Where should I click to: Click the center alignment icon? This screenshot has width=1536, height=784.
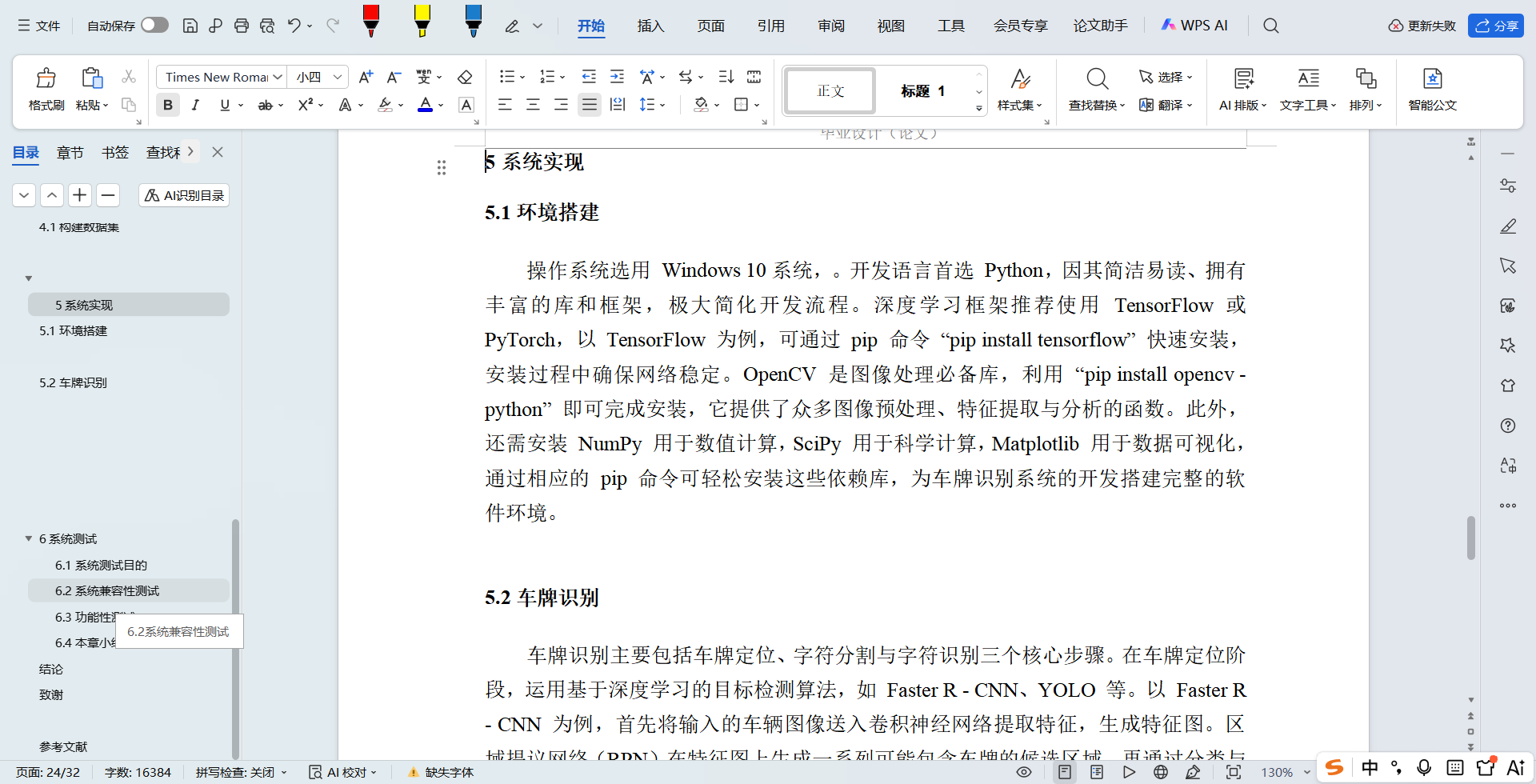(533, 105)
